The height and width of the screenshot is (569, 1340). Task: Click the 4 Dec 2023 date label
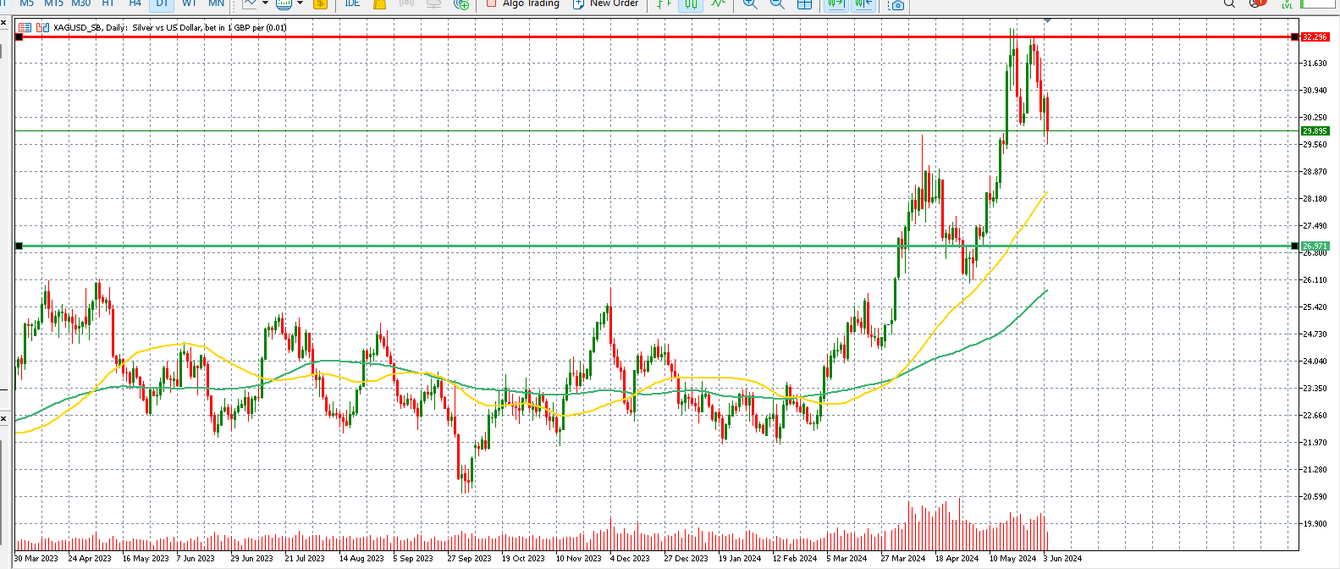coord(631,558)
